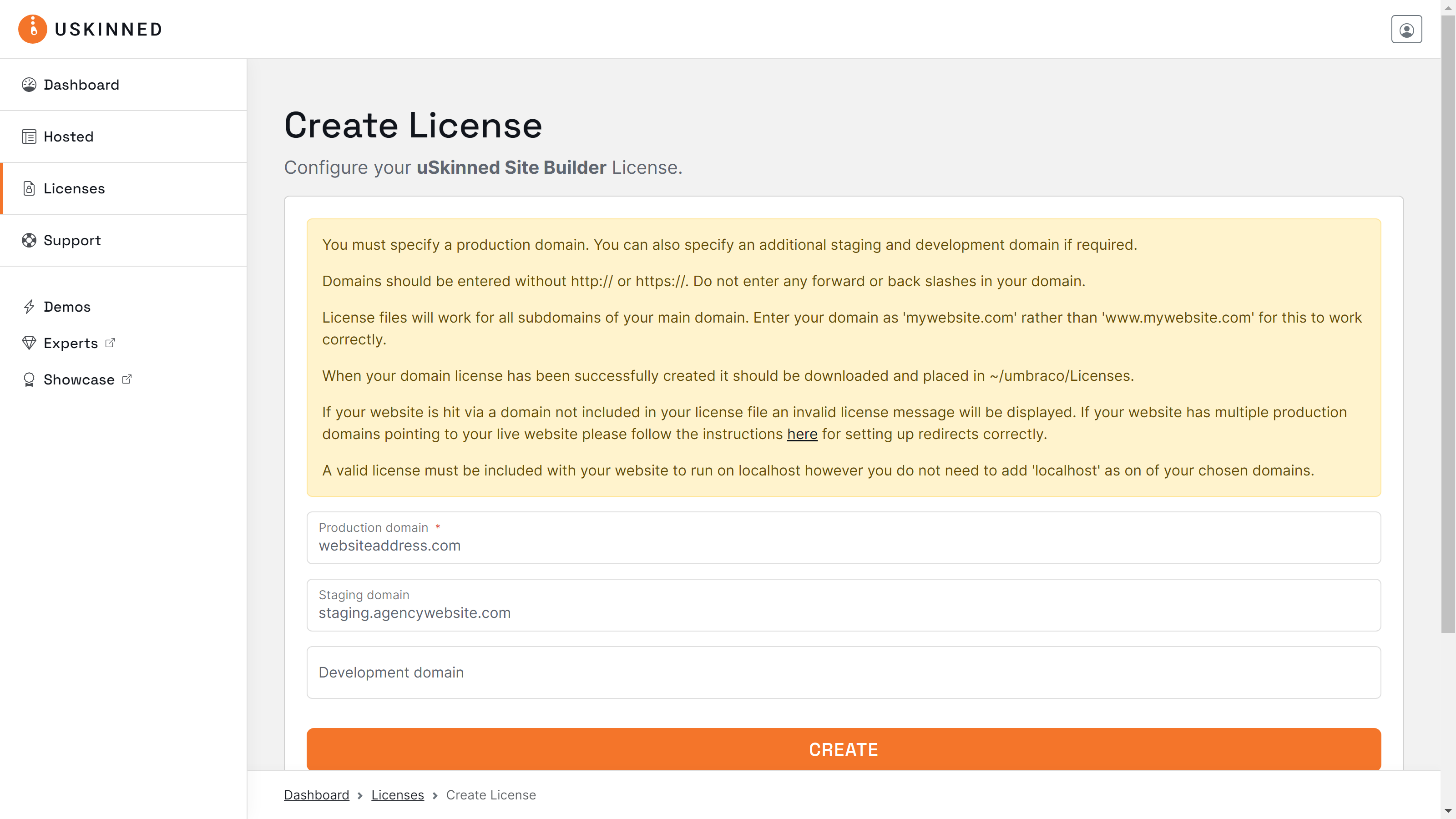Viewport: 1456px width, 819px height.
Task: Click the scrollbar up arrow
Action: (x=1448, y=7)
